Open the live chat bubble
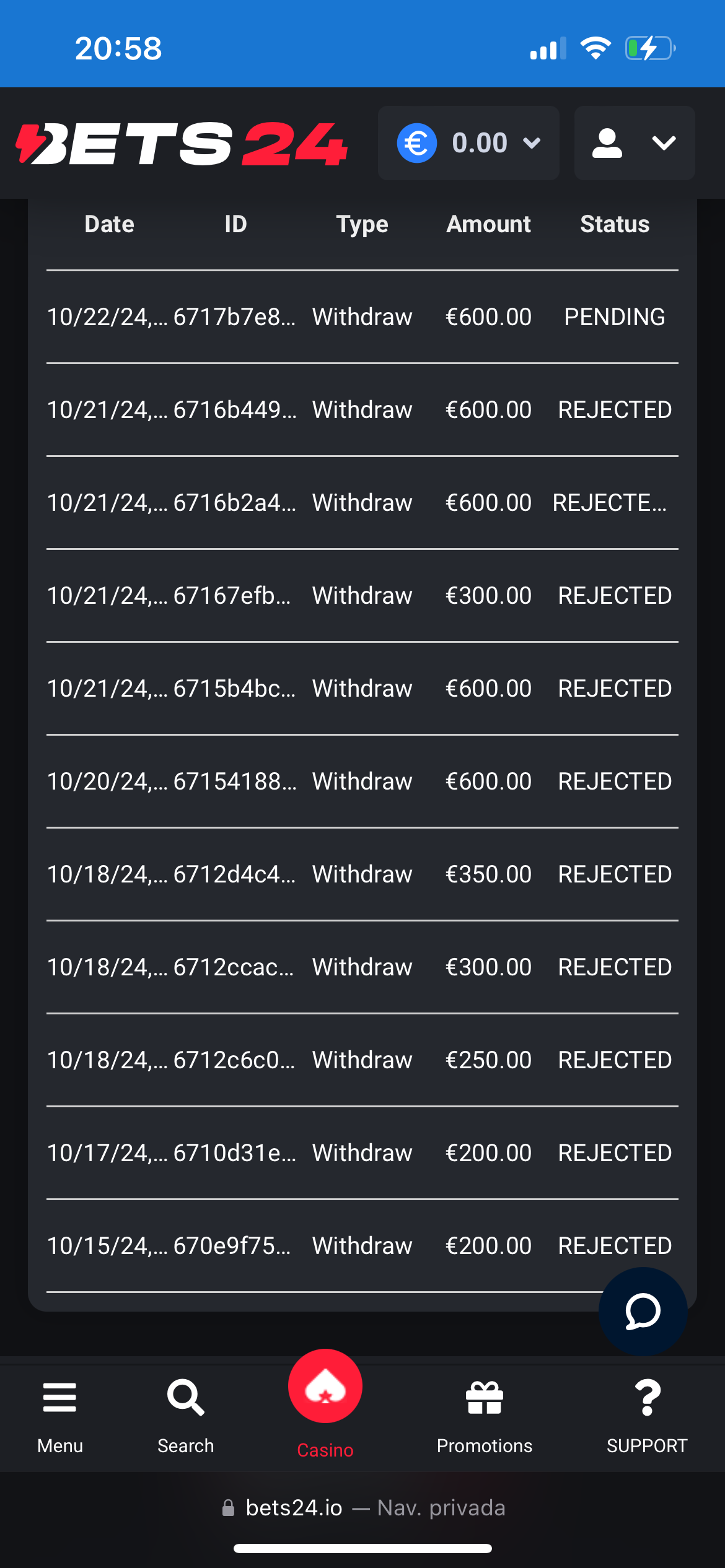 pyautogui.click(x=643, y=1311)
